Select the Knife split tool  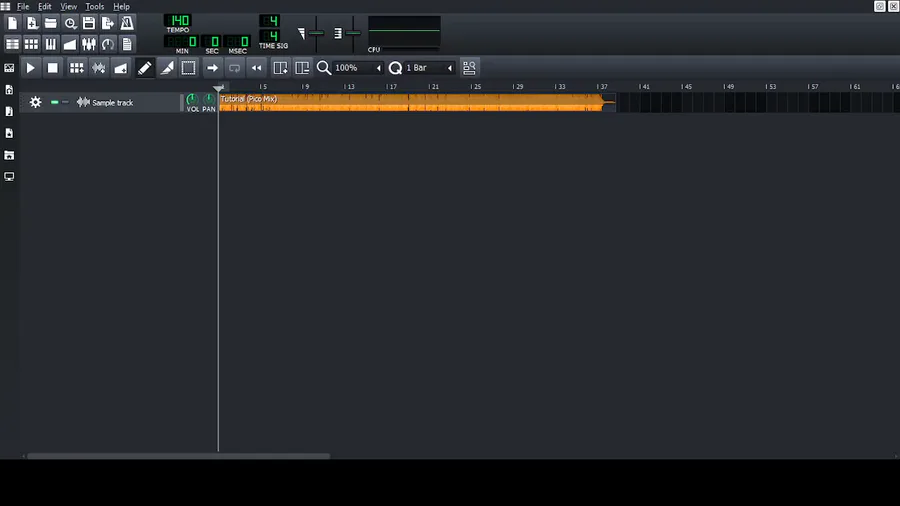tap(167, 68)
